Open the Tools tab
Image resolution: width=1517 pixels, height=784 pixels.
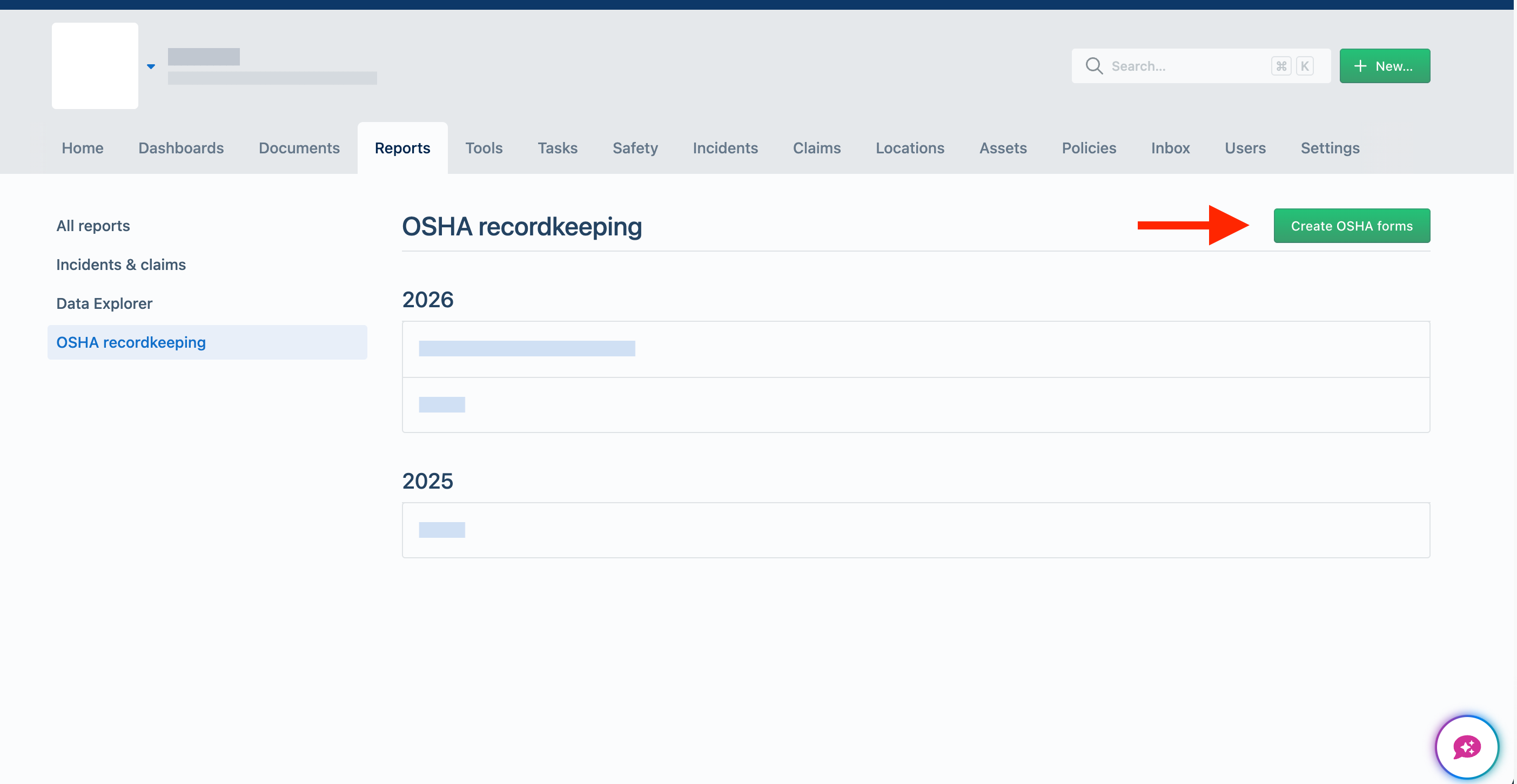tap(484, 148)
